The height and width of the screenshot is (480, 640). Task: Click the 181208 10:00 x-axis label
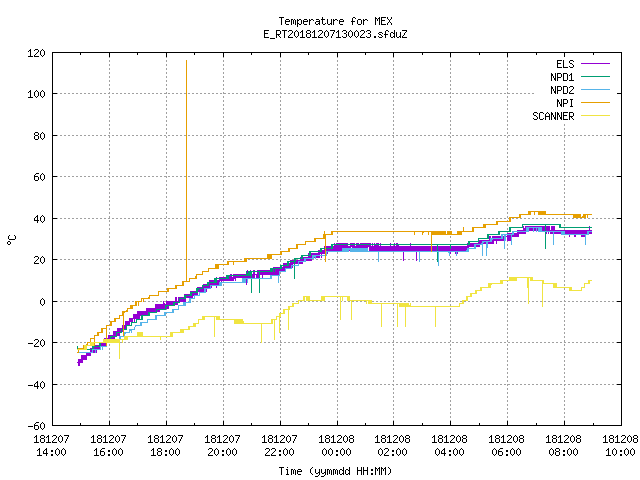tap(620, 446)
